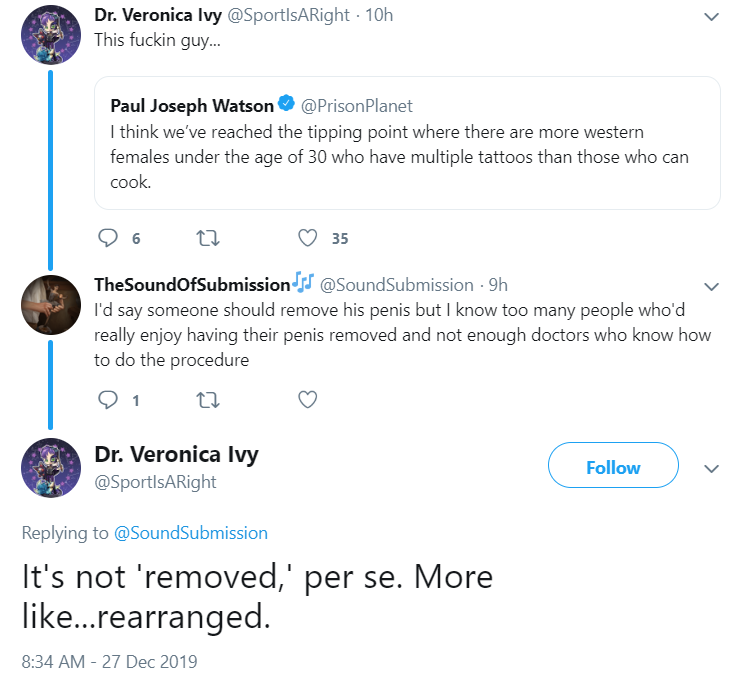This screenshot has width=743, height=686.
Task: Click the @SportIsARight handle under main tweet
Action: (x=155, y=482)
